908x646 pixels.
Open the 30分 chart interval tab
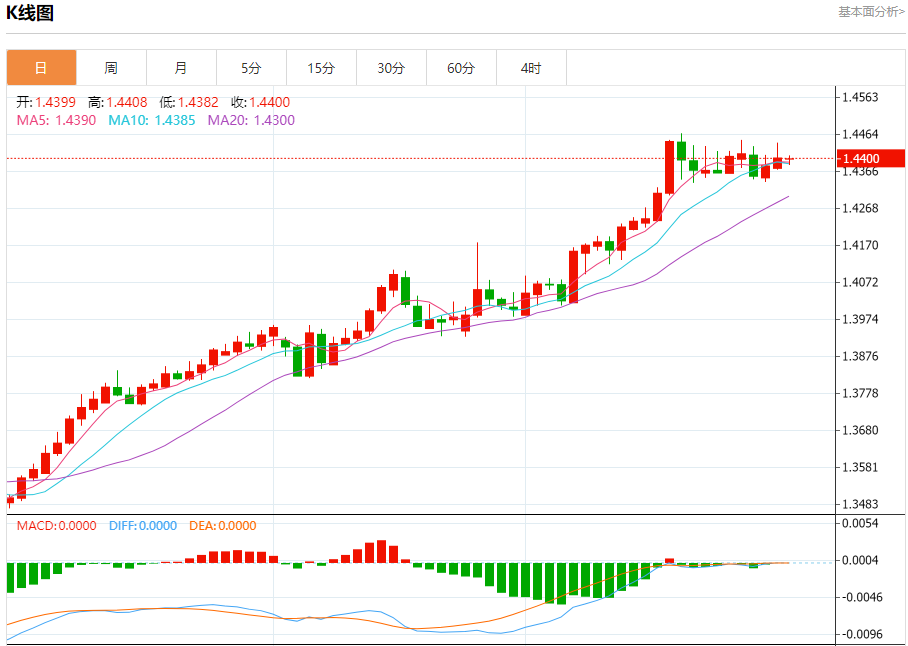(x=391, y=68)
